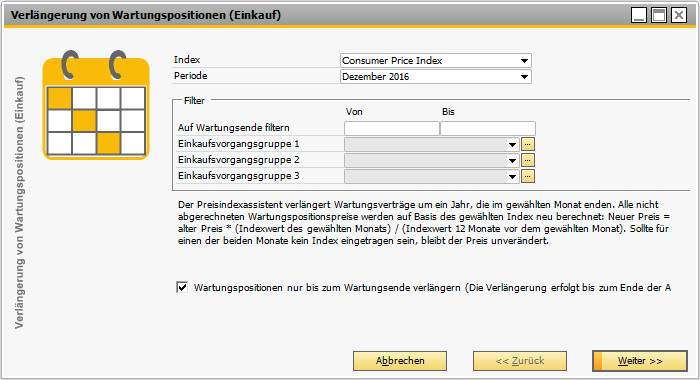Click the Periode label
Screen dimensions: 700x380
click(x=191, y=76)
